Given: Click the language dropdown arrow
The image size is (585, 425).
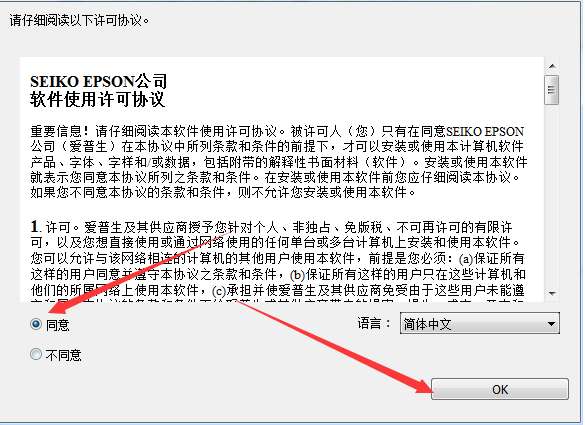Looking at the screenshot, I should 551,324.
